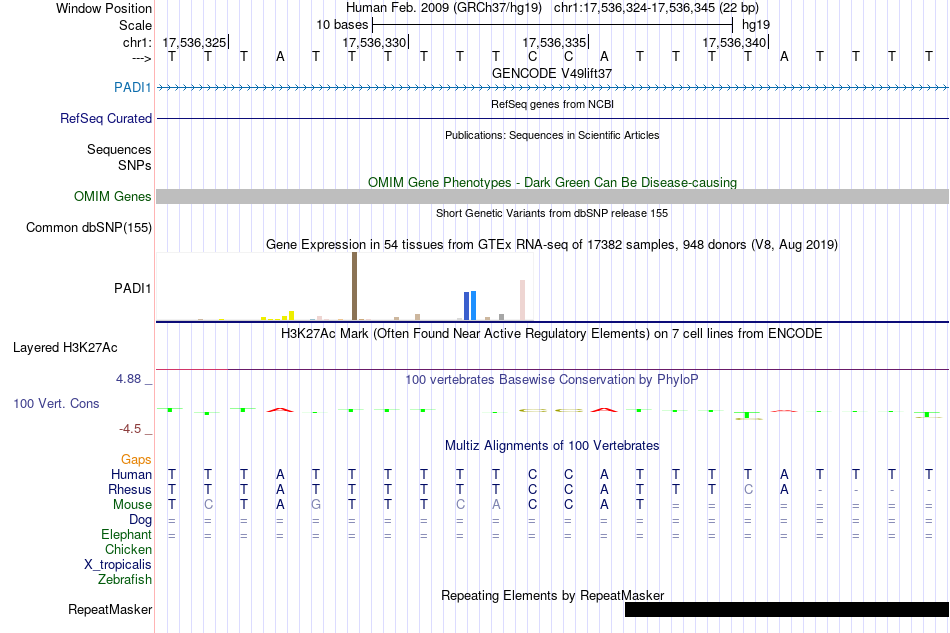Click the hg19 label beside the scale bar
The image size is (950, 633).
pyautogui.click(x=756, y=25)
